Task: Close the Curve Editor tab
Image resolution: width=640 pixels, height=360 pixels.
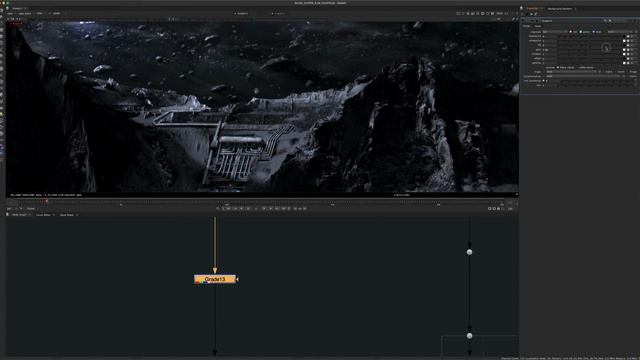Action: point(53,215)
